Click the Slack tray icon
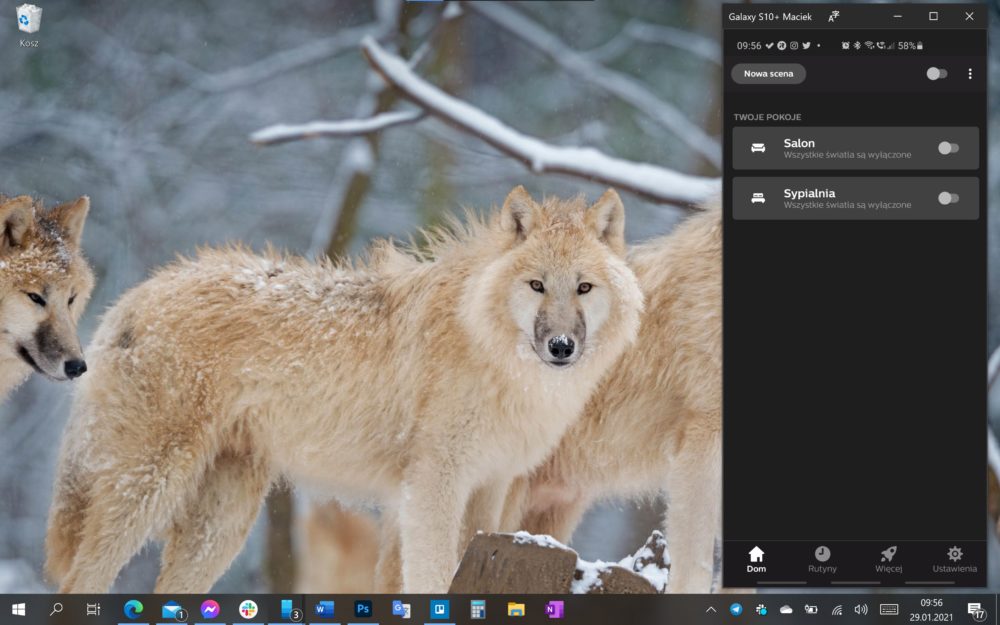This screenshot has width=1000, height=625. pyautogui.click(x=761, y=610)
